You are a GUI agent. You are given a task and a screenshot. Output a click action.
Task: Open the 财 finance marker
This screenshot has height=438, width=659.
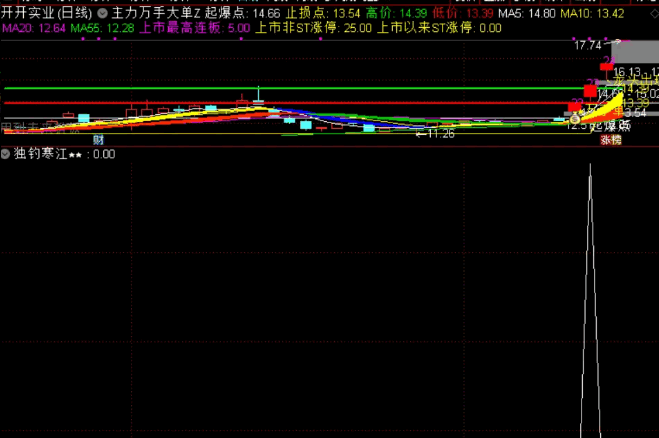tap(98, 140)
